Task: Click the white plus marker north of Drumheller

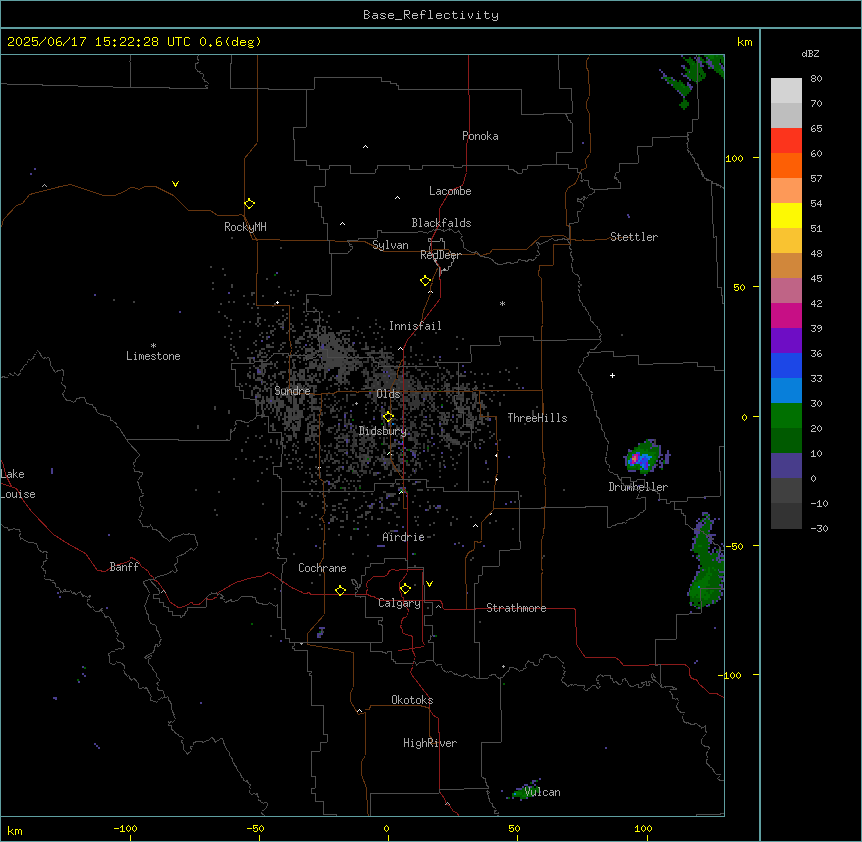Action: [x=612, y=375]
